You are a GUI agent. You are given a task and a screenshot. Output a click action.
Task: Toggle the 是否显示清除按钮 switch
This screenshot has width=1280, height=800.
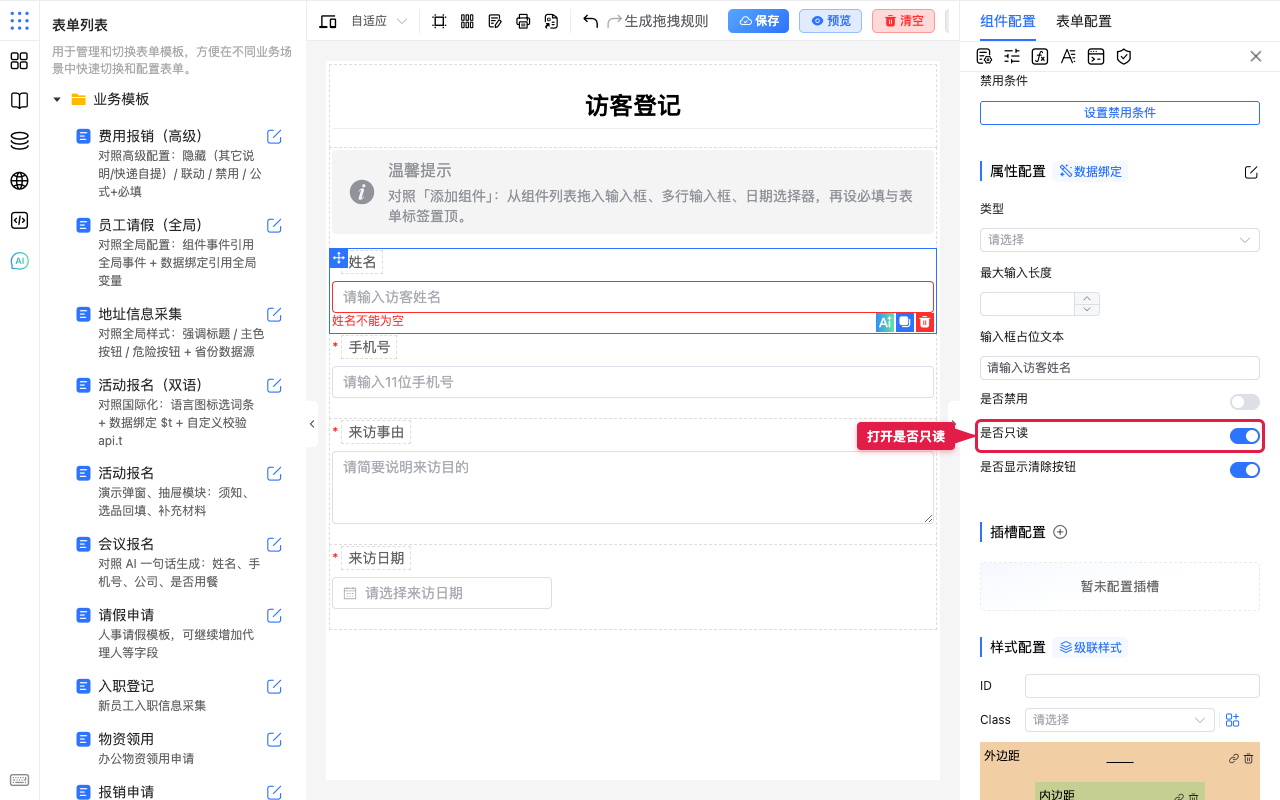(x=1245, y=470)
